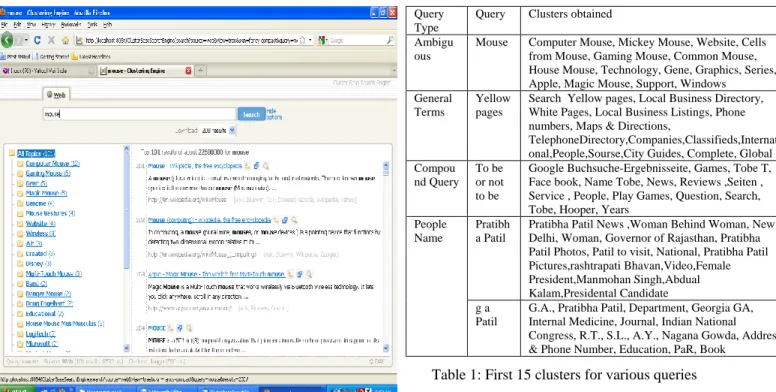This screenshot has height=392, width=776.
Task: Show in clusters icon for first Wikipedia result
Action: [247, 166]
